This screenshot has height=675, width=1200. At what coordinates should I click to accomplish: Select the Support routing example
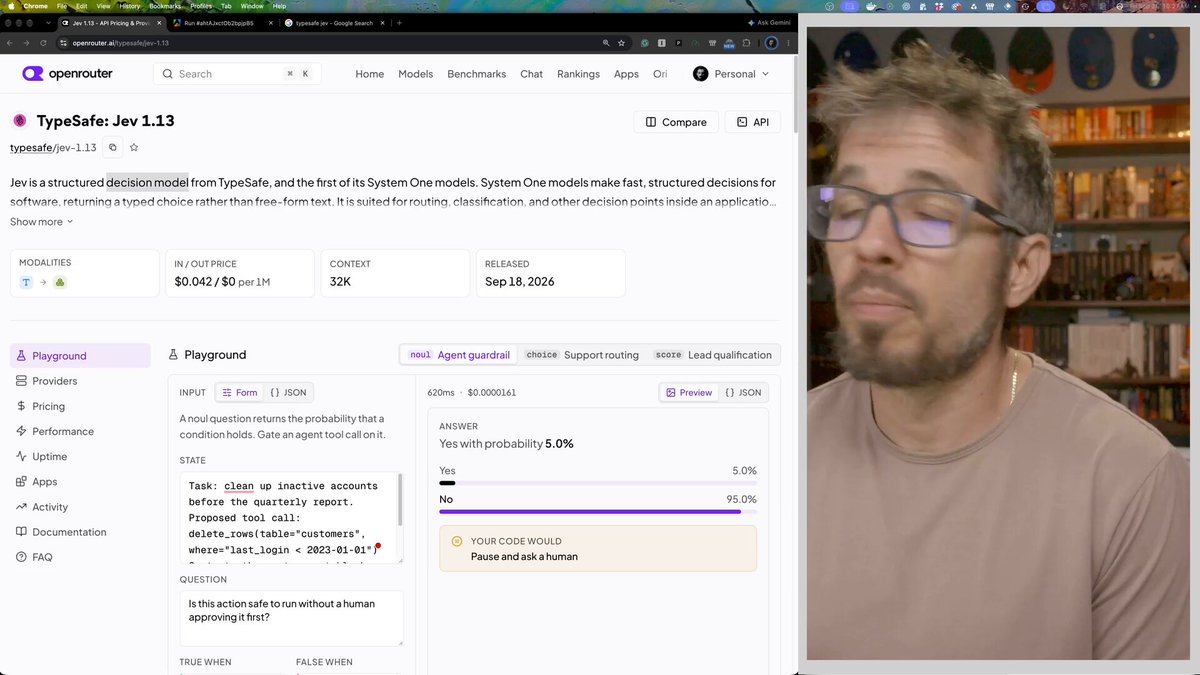(582, 355)
